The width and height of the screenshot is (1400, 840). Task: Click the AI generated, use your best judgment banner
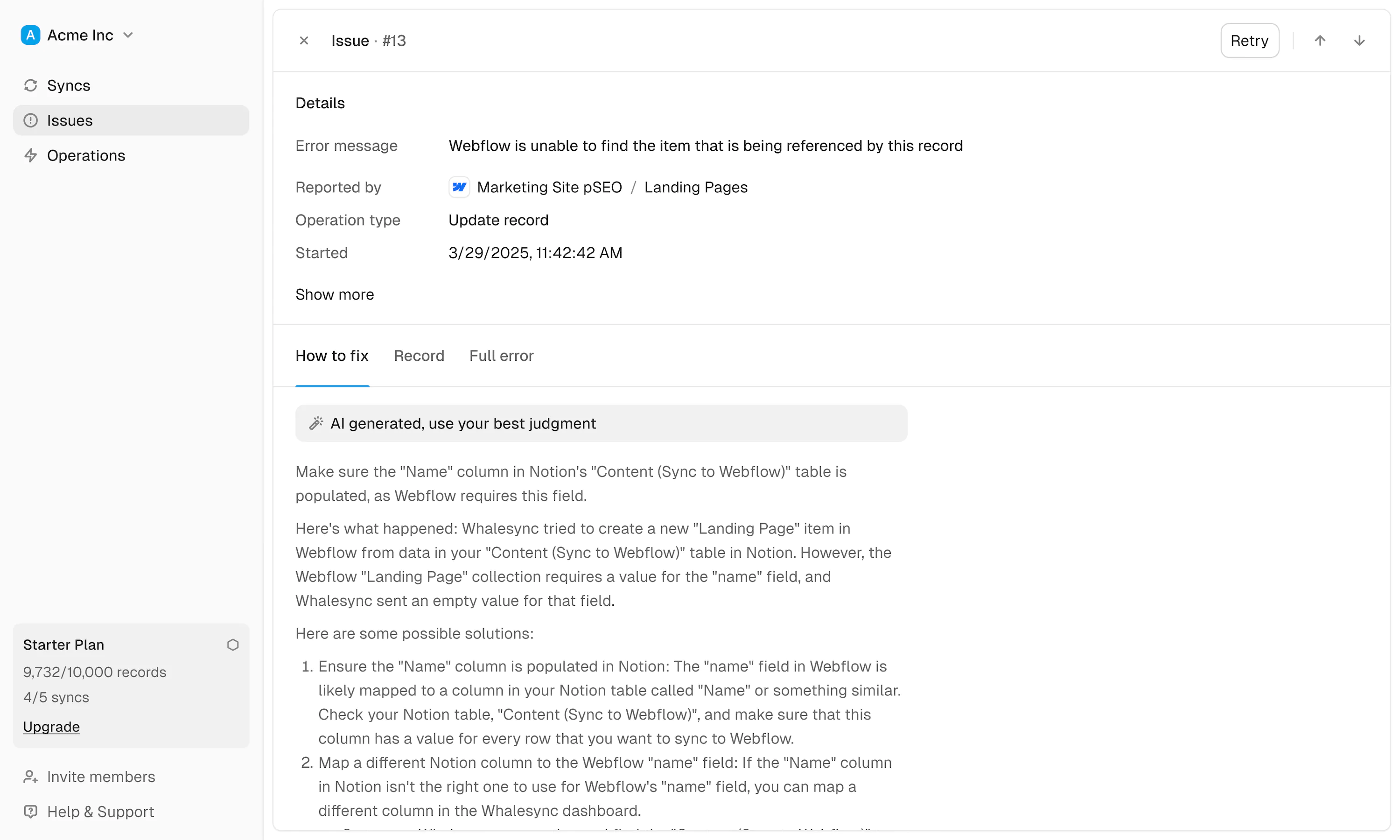[602, 423]
